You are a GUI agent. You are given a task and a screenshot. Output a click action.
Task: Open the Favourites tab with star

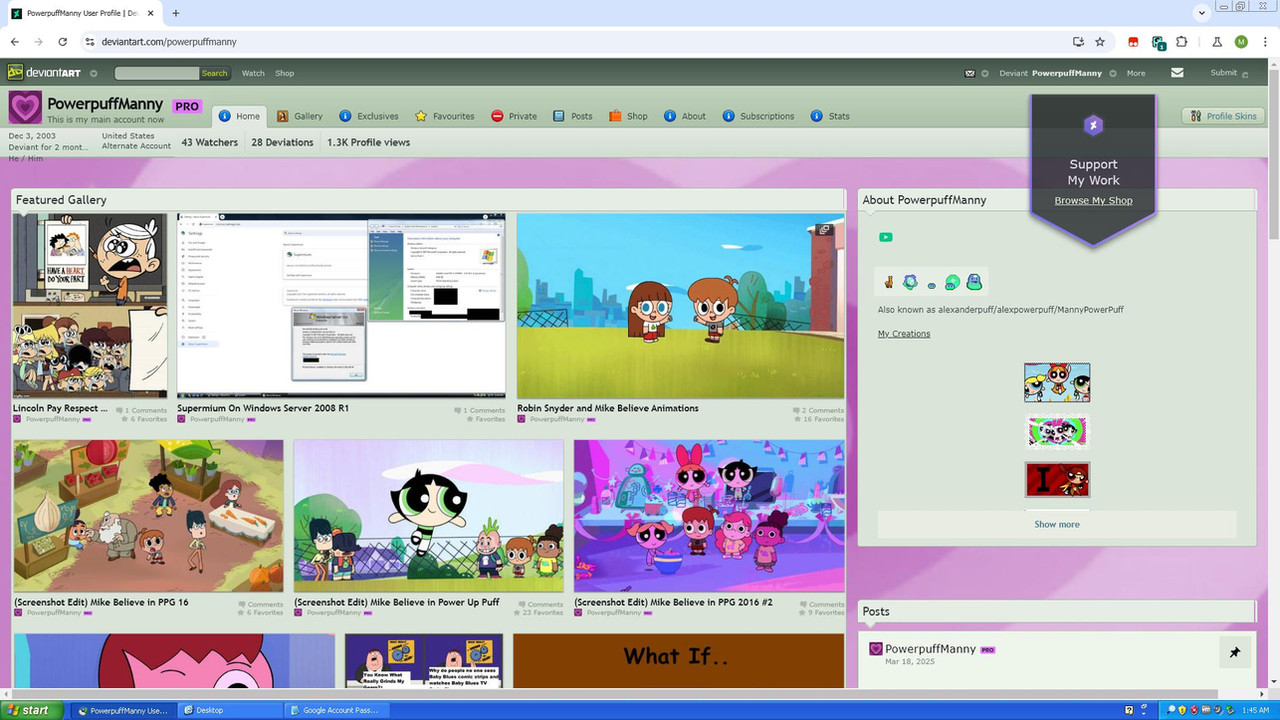tap(445, 116)
